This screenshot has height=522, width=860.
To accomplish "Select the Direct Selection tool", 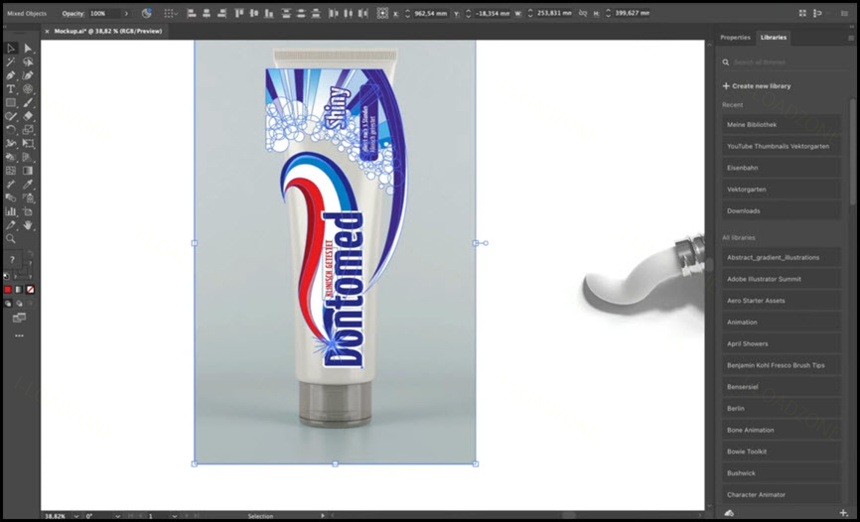I will 28,48.
